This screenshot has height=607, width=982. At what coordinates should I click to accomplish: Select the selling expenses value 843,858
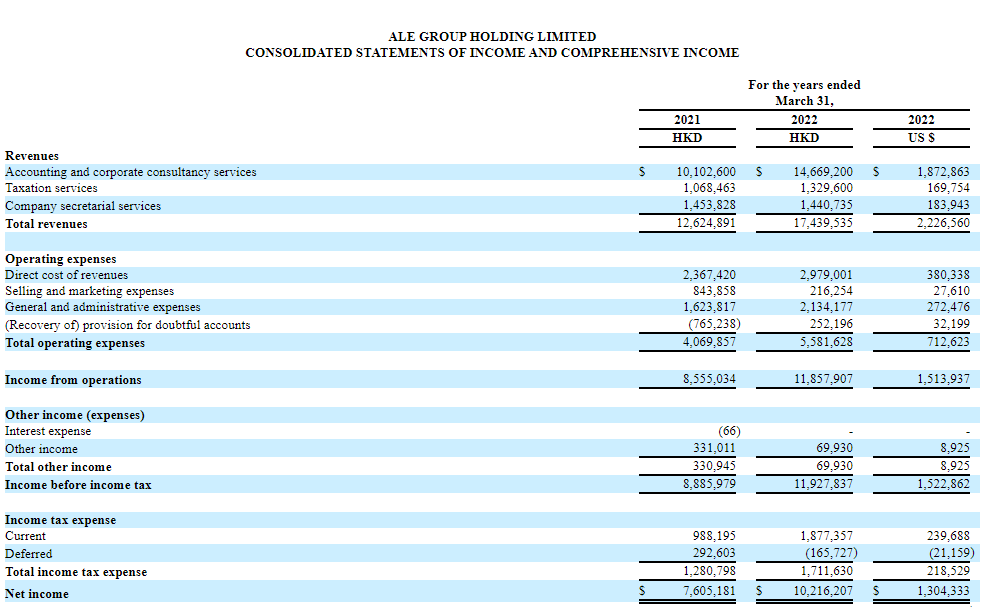coord(714,291)
